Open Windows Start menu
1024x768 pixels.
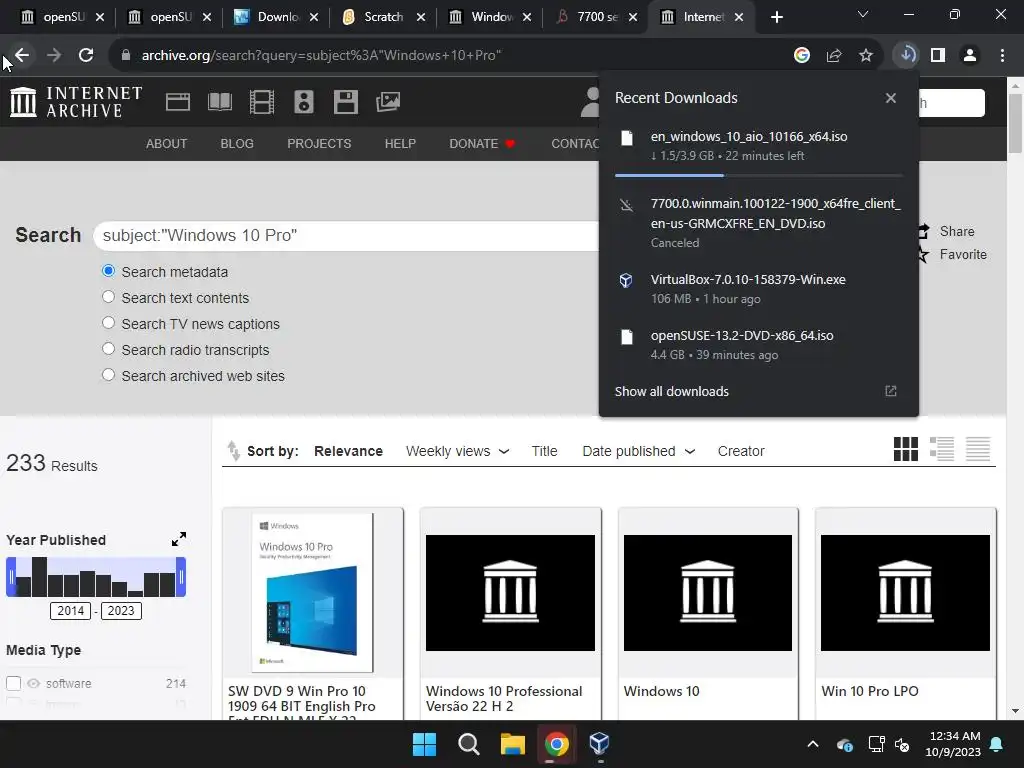click(424, 744)
